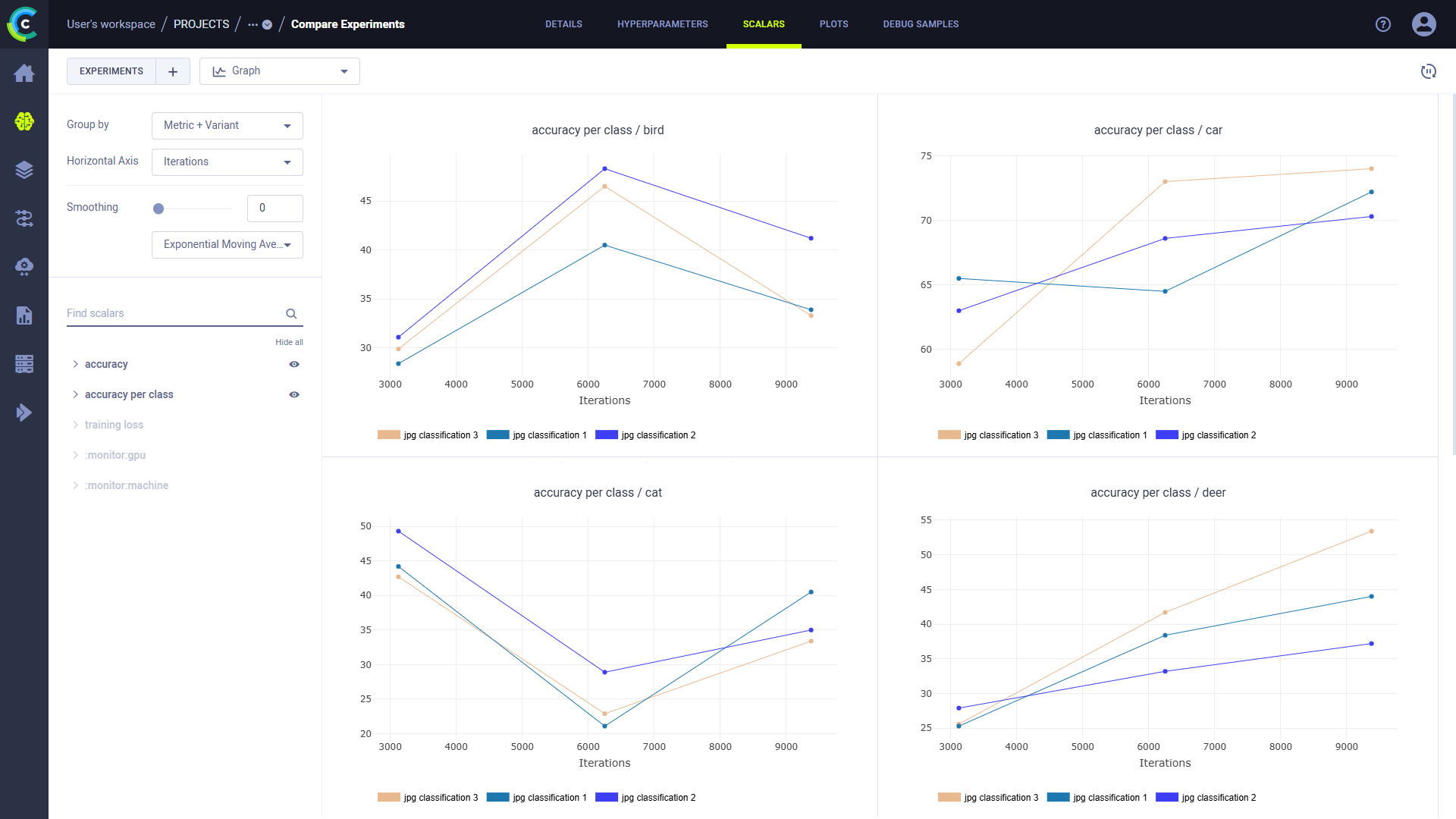1456x819 pixels.
Task: Toggle visibility of accuracy per class metric
Action: tap(294, 394)
